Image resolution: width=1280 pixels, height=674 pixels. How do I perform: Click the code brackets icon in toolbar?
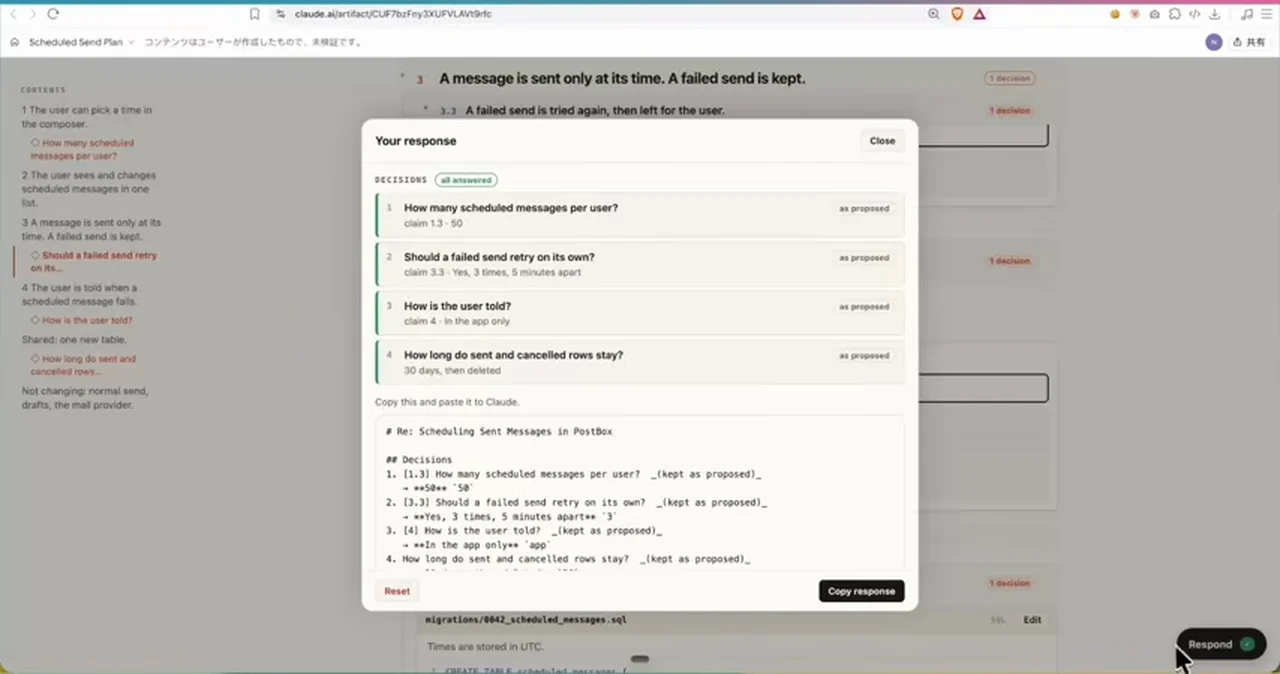[x=1195, y=14]
